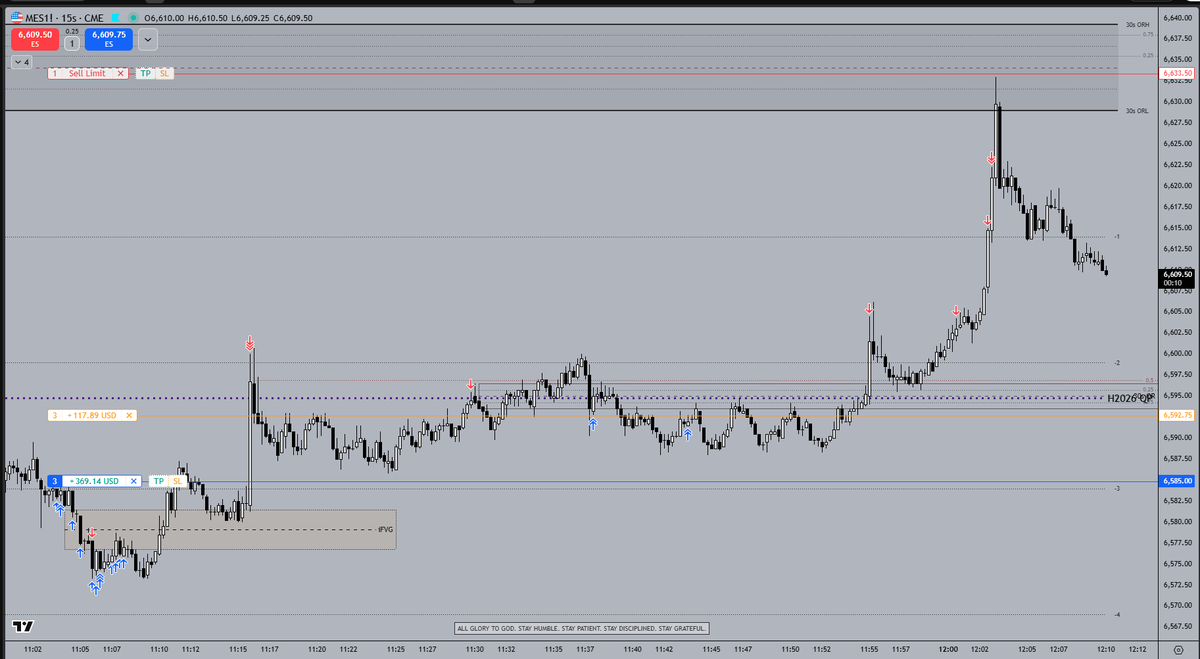This screenshot has width=1200, height=659.
Task: Click the ALL GLORY TO GOD text banner
Action: [582, 628]
